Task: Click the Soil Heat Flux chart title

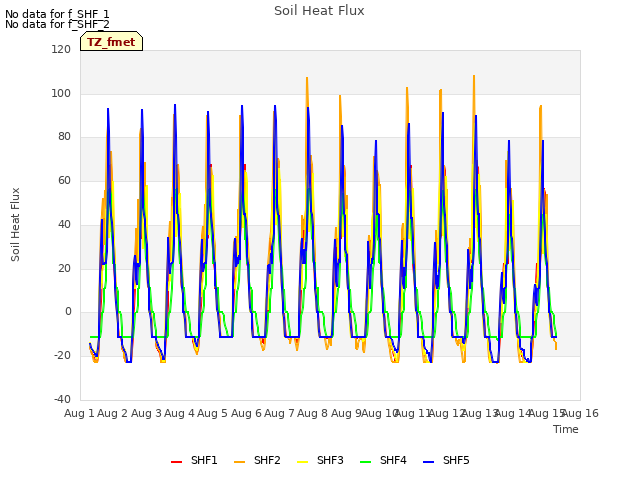Action: (319, 11)
